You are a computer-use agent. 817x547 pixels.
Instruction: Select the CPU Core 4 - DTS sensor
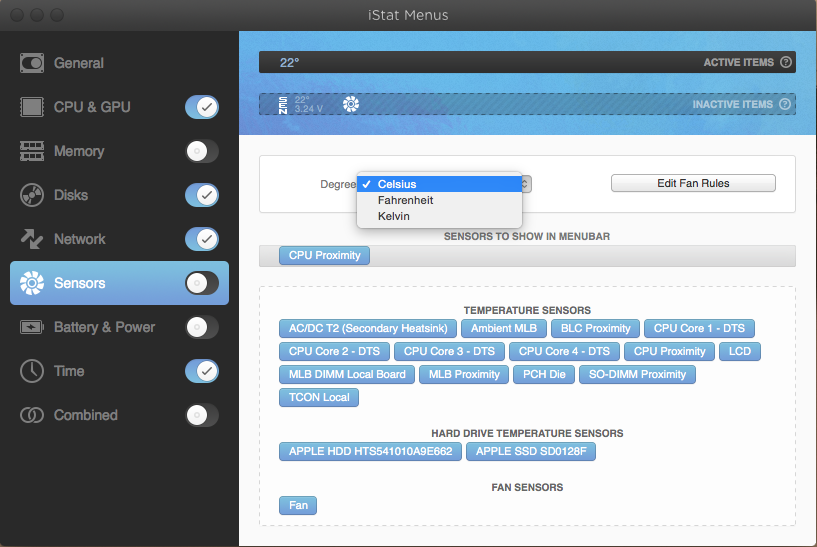pos(564,351)
